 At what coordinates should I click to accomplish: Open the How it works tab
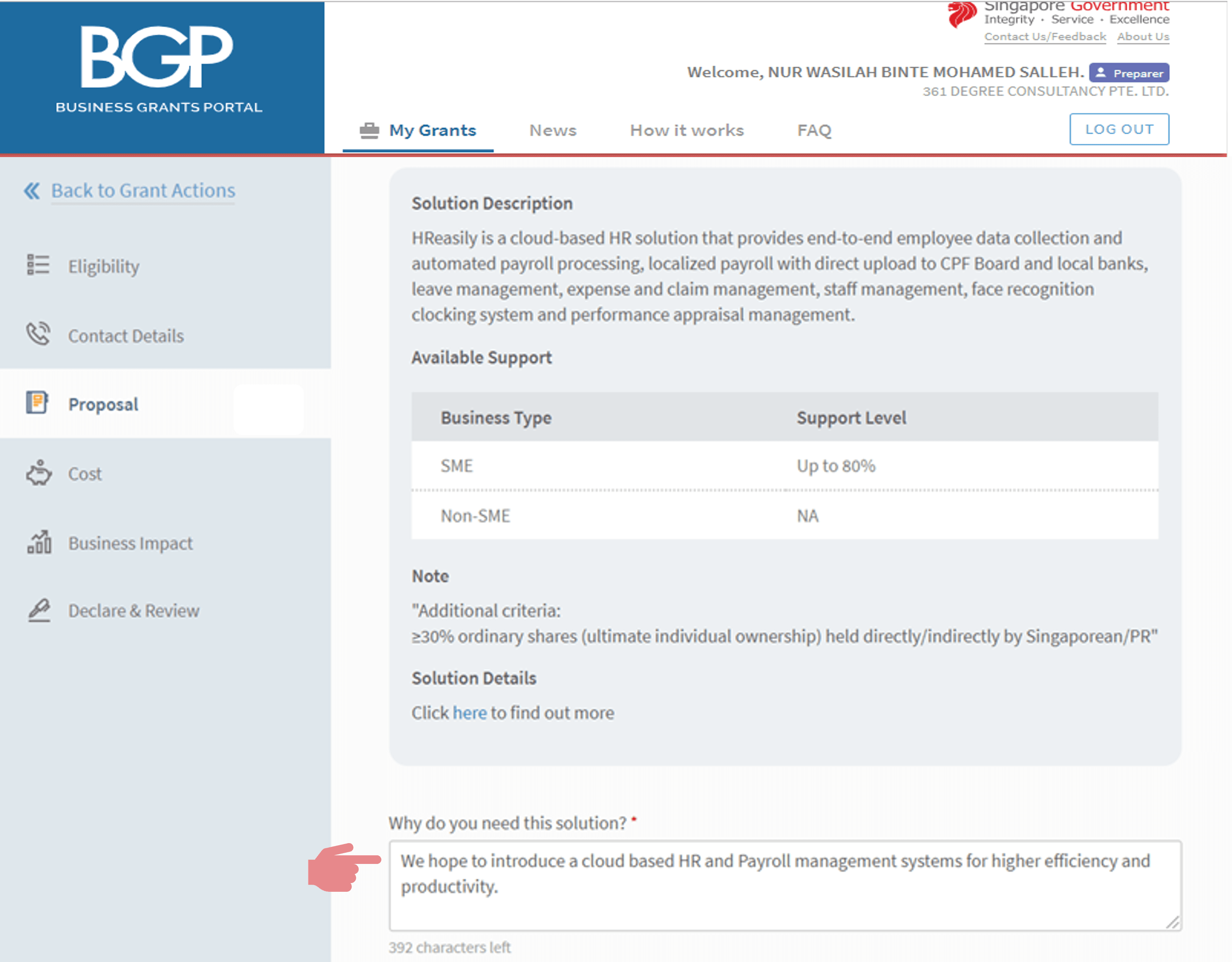click(687, 130)
